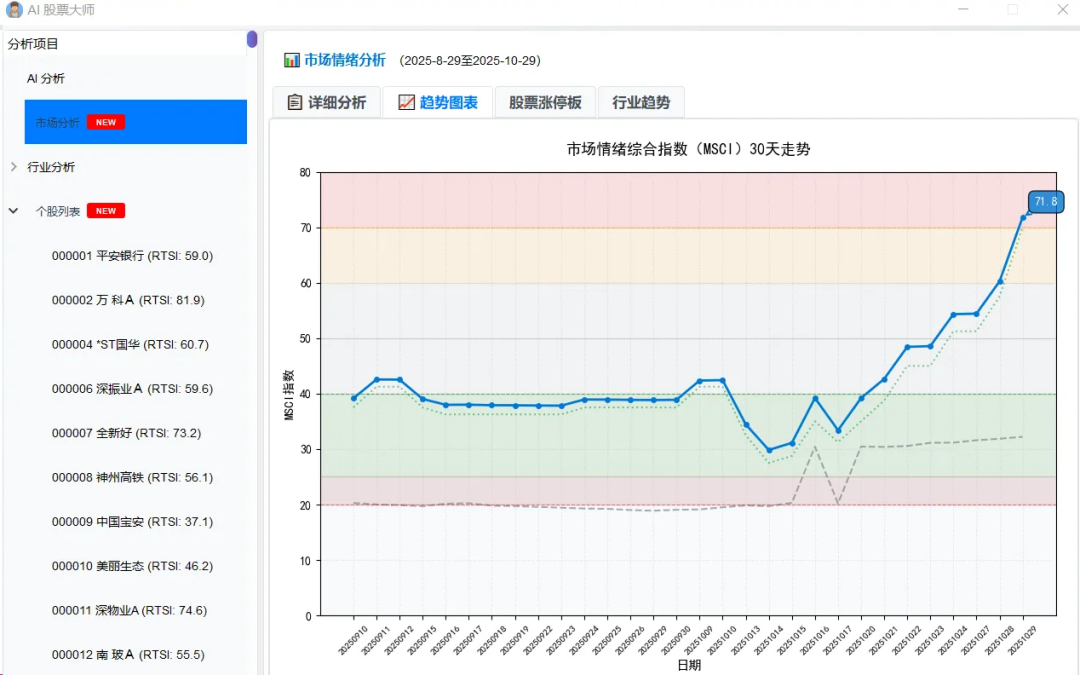This screenshot has width=1080, height=675.
Task: Expand the 行业分析 tree node
Action: [14, 167]
